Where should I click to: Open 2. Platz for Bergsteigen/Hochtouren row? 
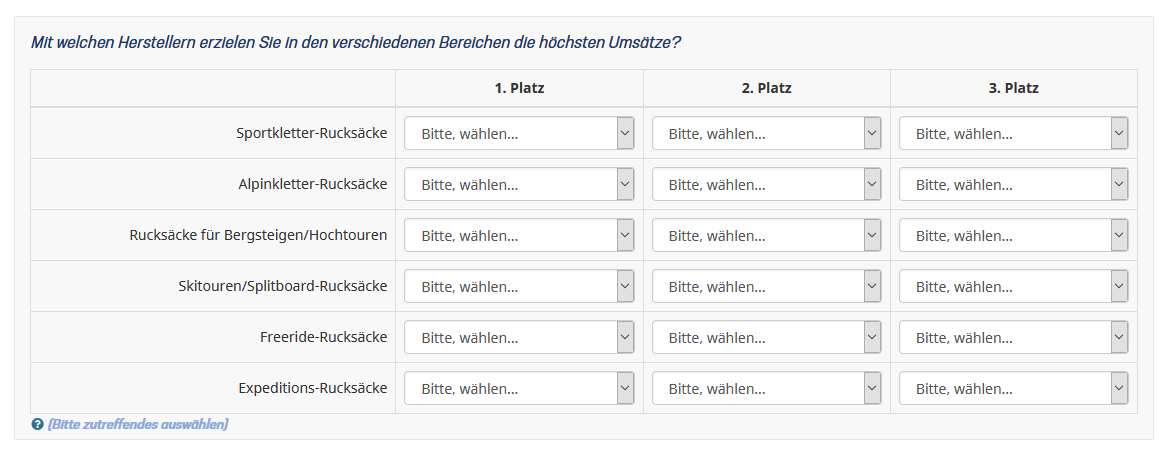click(x=766, y=235)
